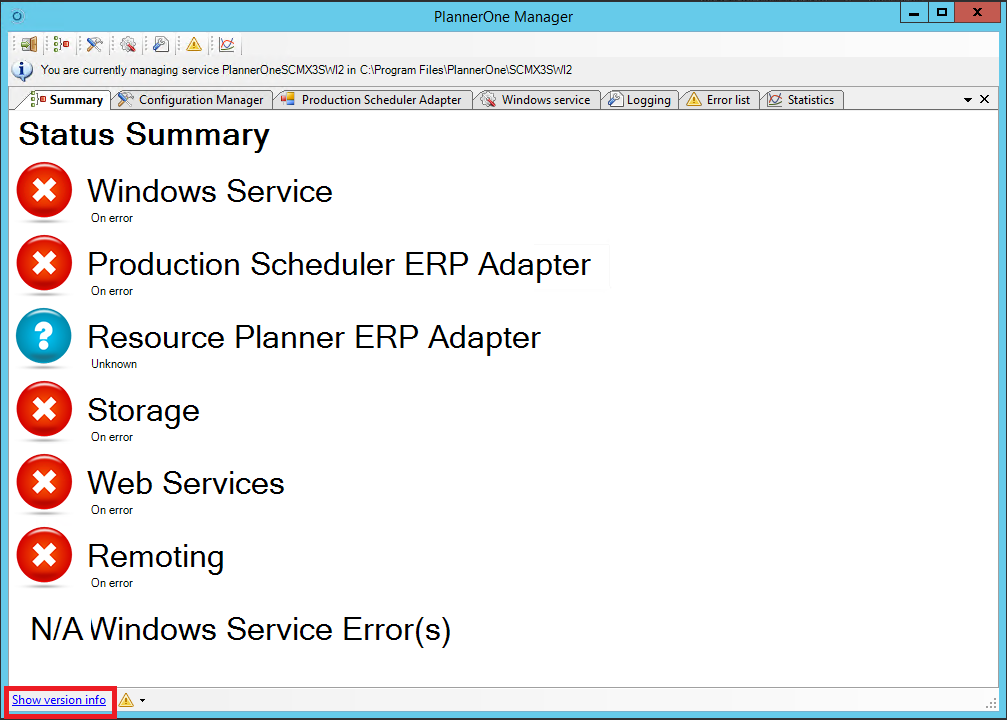Close the PlannerOne Manager window
This screenshot has width=1007, height=720.
977,13
